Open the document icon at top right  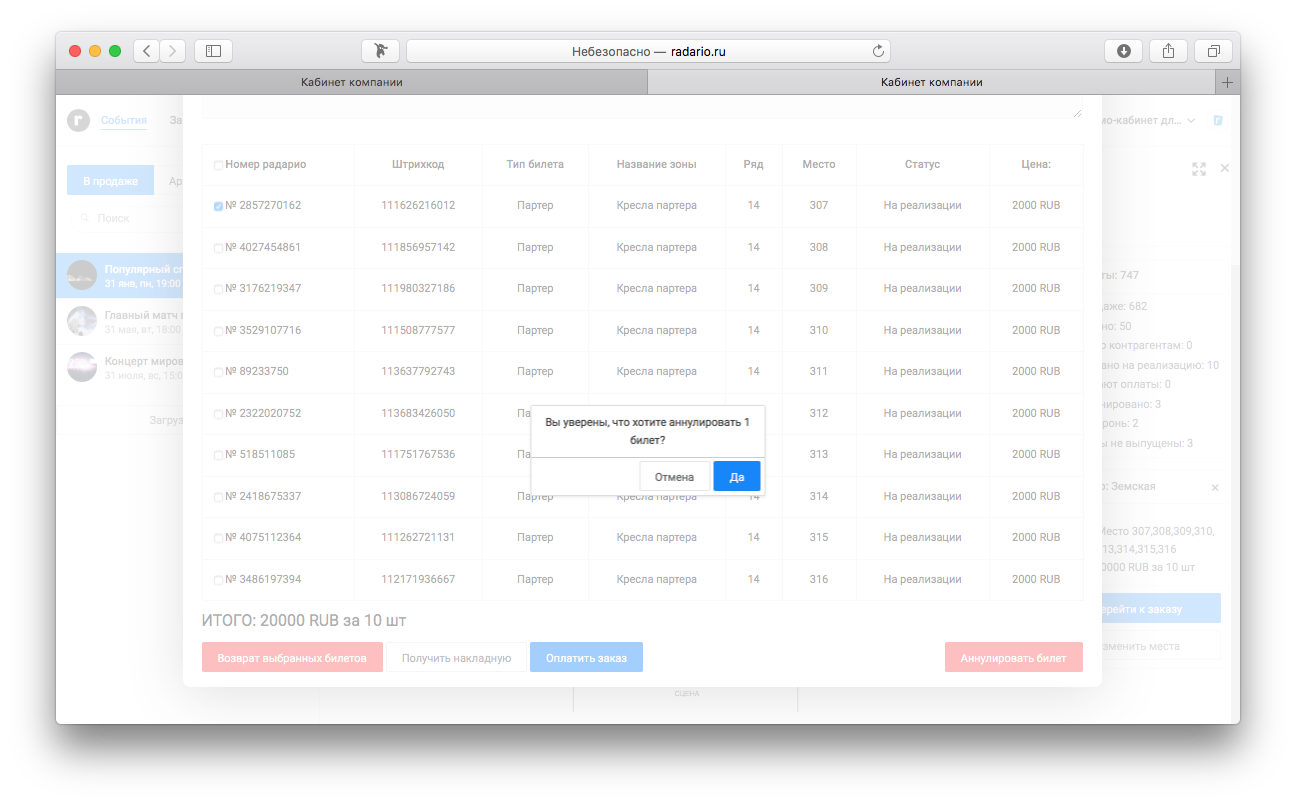click(1218, 120)
